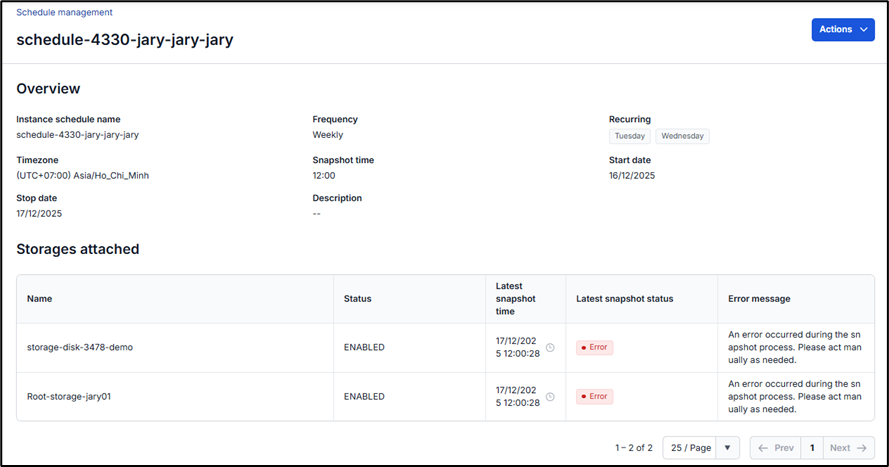This screenshot has width=889, height=467.
Task: Click clock icon in Root-storage-jary01 row
Action: coord(549,396)
